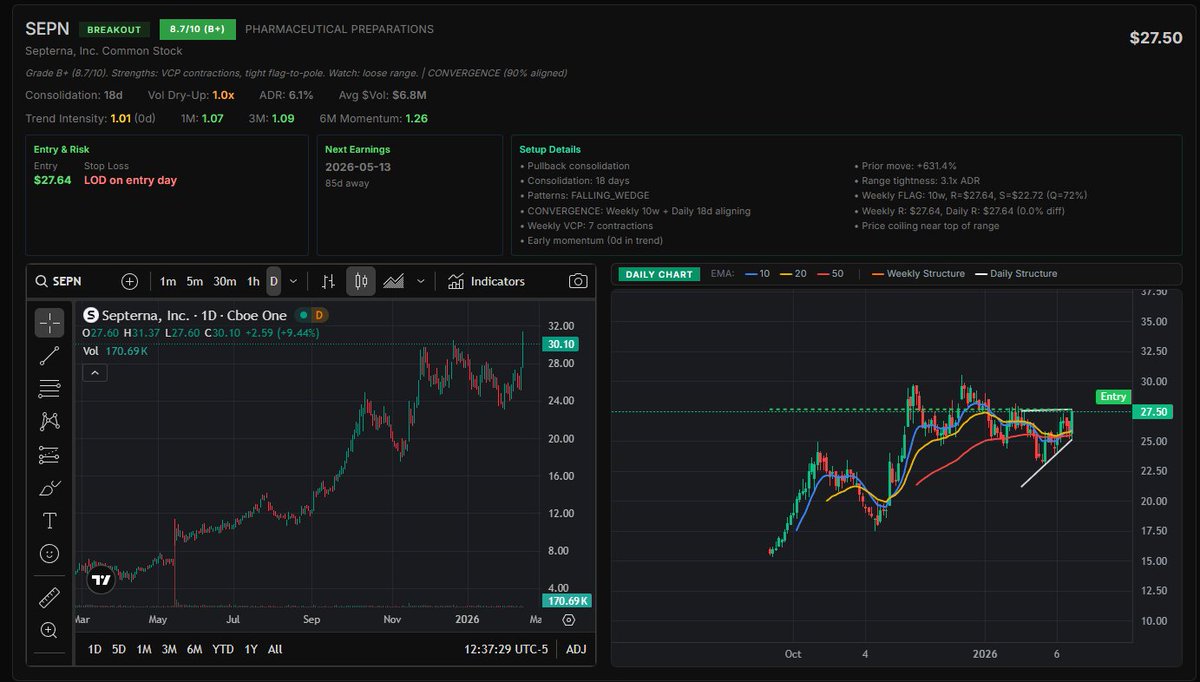Switch chart to 1m interval
Image resolution: width=1200 pixels, height=682 pixels.
(x=168, y=281)
